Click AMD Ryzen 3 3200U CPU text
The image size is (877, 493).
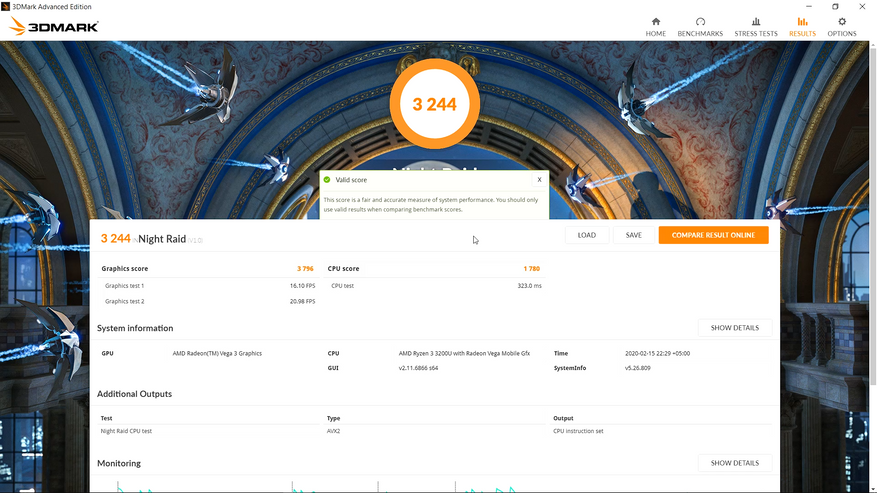coord(464,354)
